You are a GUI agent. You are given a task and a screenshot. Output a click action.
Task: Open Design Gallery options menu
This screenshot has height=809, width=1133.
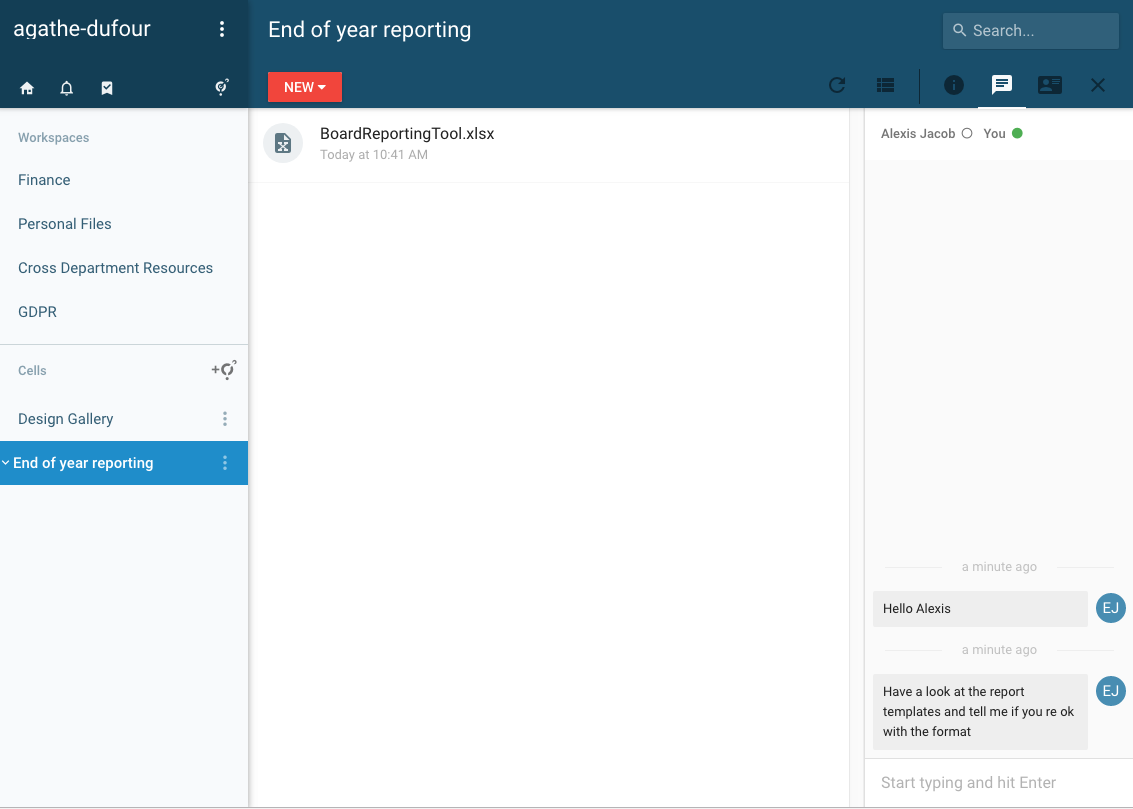[x=225, y=419]
